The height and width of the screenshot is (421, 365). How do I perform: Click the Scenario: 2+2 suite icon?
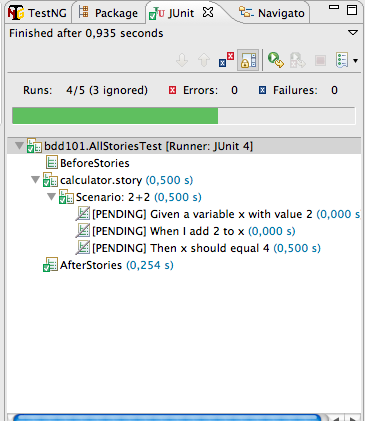click(66, 197)
